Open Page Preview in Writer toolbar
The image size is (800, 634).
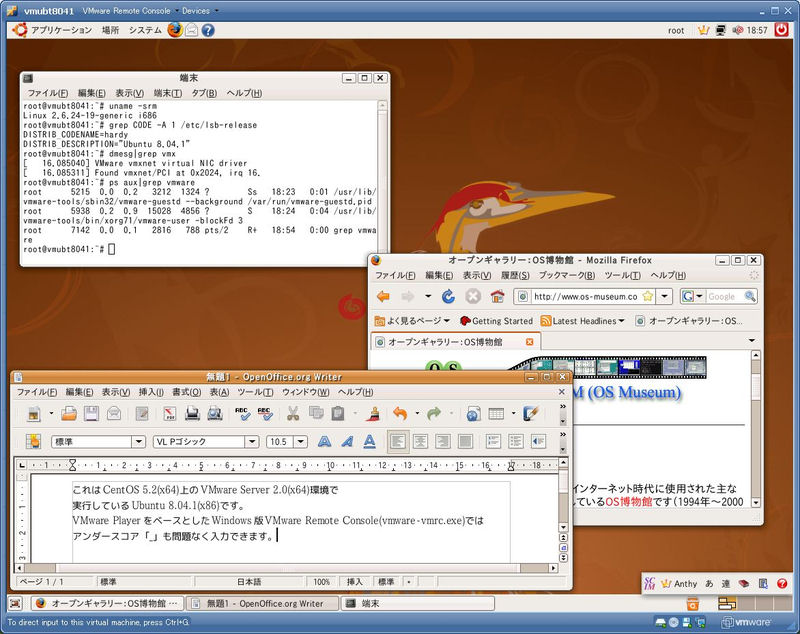(x=215, y=414)
